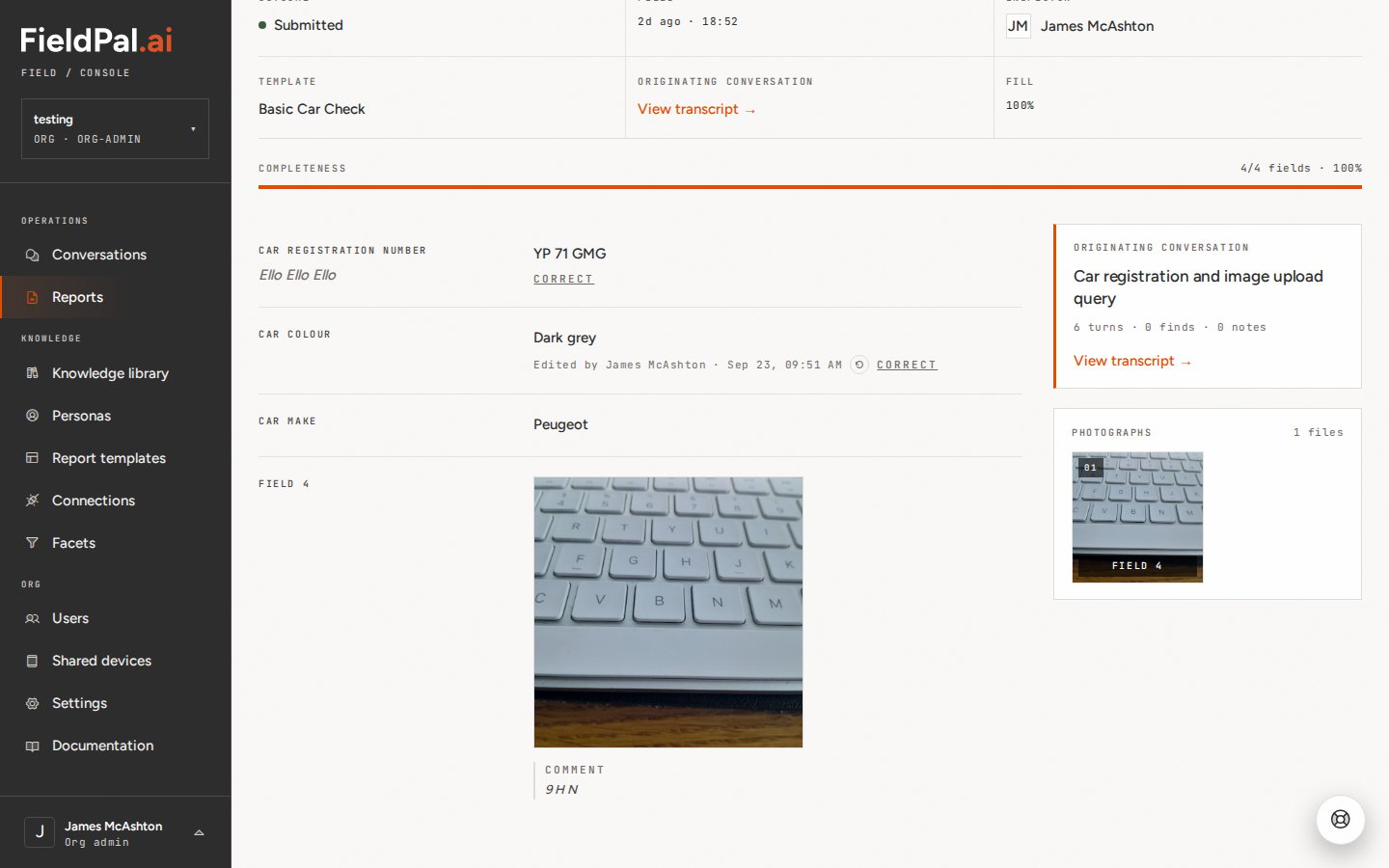
Task: Open Connections from the sidebar
Action: pyautogui.click(x=116, y=501)
